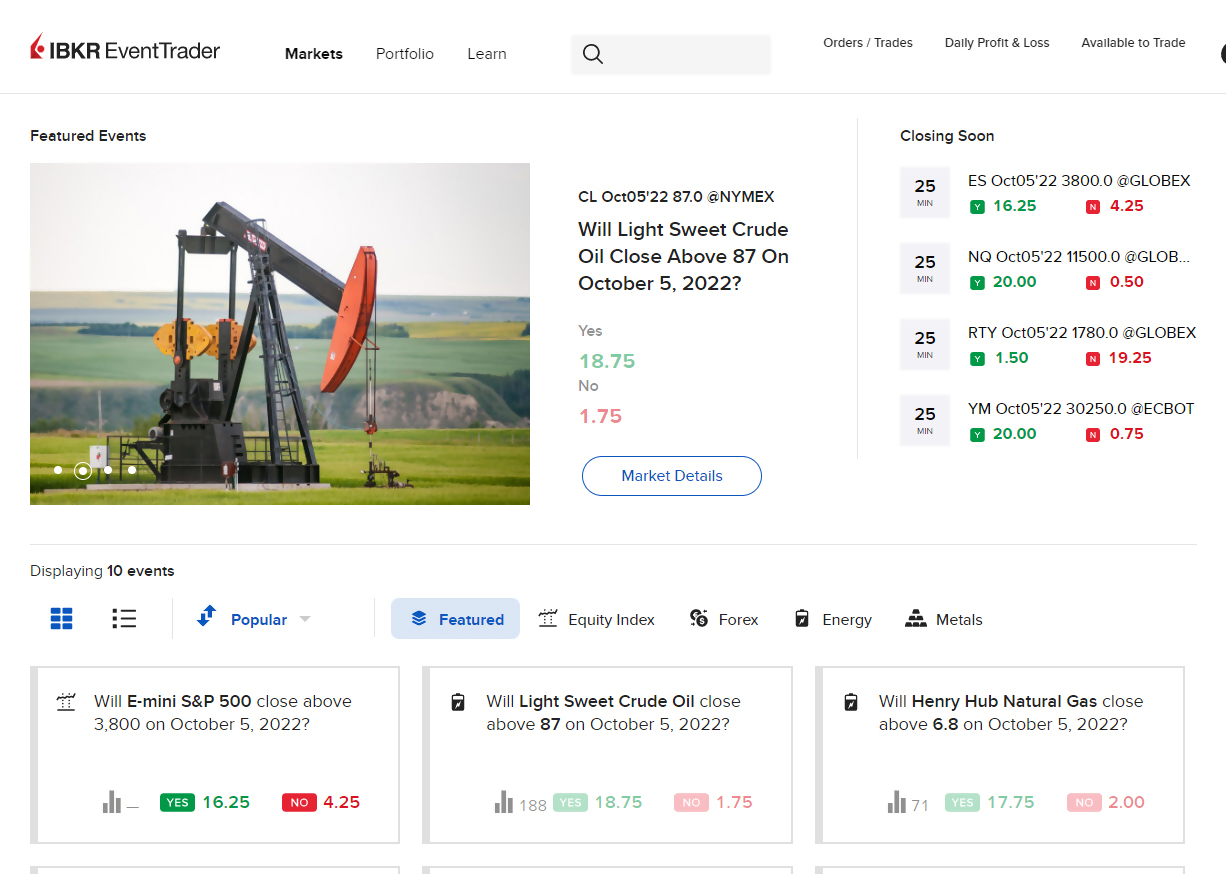Switch to list view layout
The image size is (1226, 874).
pyautogui.click(x=124, y=619)
